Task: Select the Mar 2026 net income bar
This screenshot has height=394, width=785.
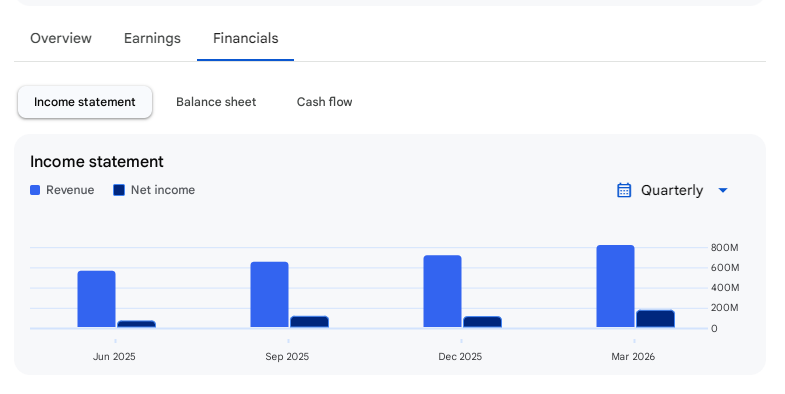Action: point(655,319)
